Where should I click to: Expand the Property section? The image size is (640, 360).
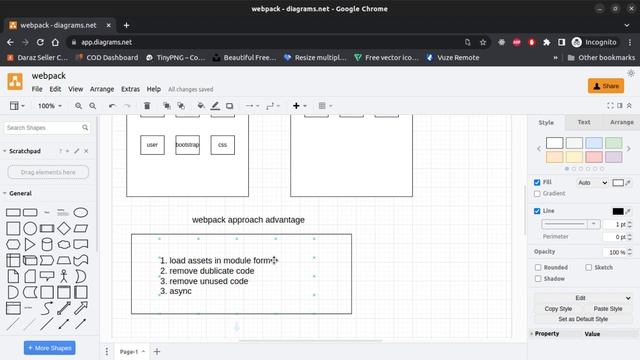(546, 334)
